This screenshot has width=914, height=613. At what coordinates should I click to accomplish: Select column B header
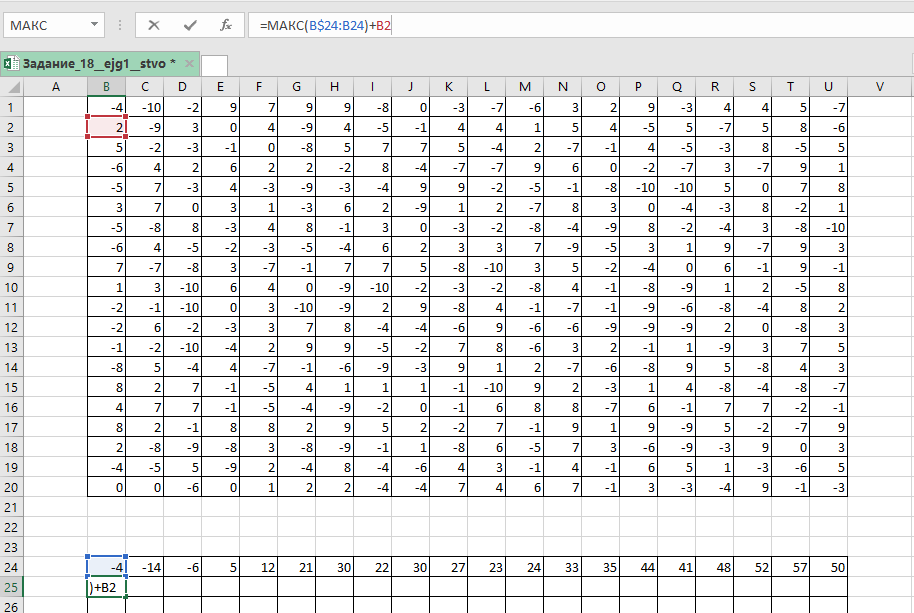105,87
